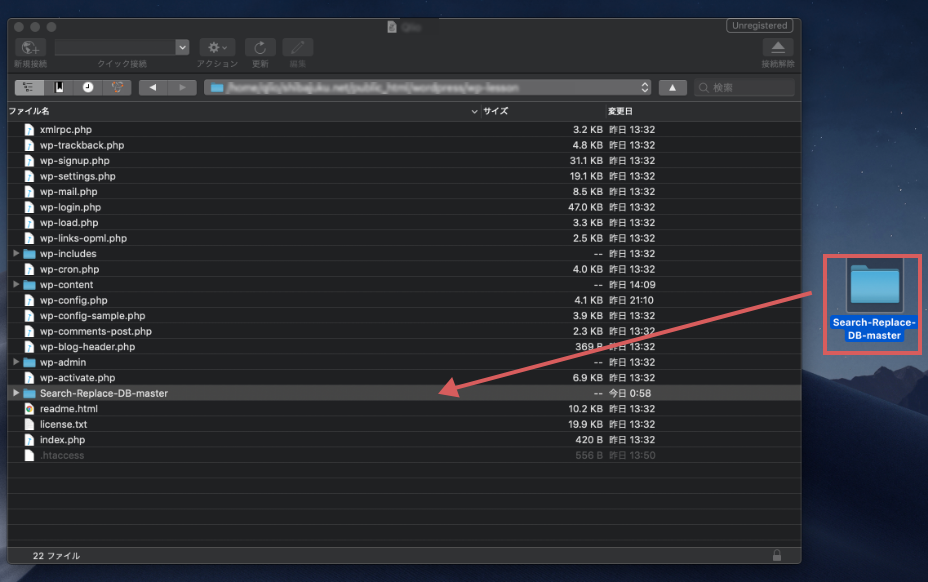Sort by the size column header
928x582 pixels.
(x=496, y=111)
